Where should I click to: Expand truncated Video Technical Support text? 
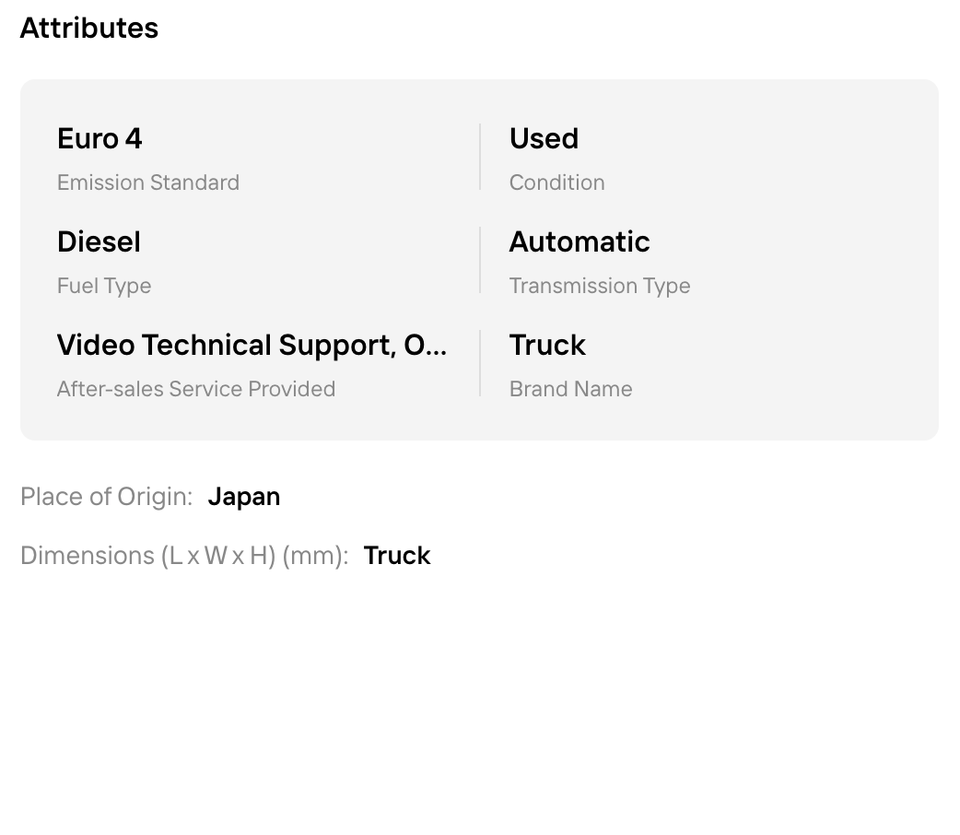click(x=252, y=345)
